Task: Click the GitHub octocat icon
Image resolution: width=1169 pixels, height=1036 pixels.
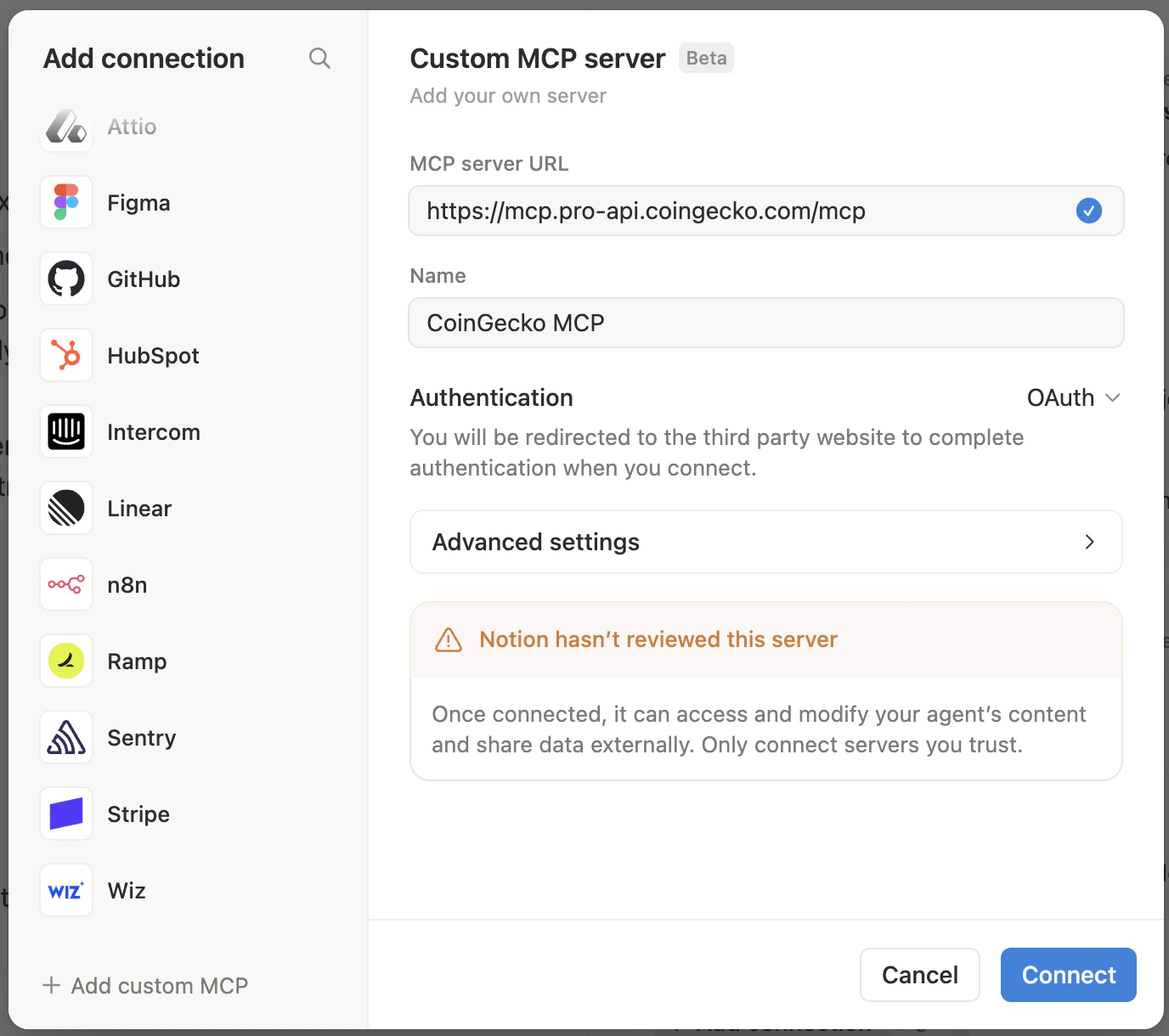Action: [x=66, y=279]
